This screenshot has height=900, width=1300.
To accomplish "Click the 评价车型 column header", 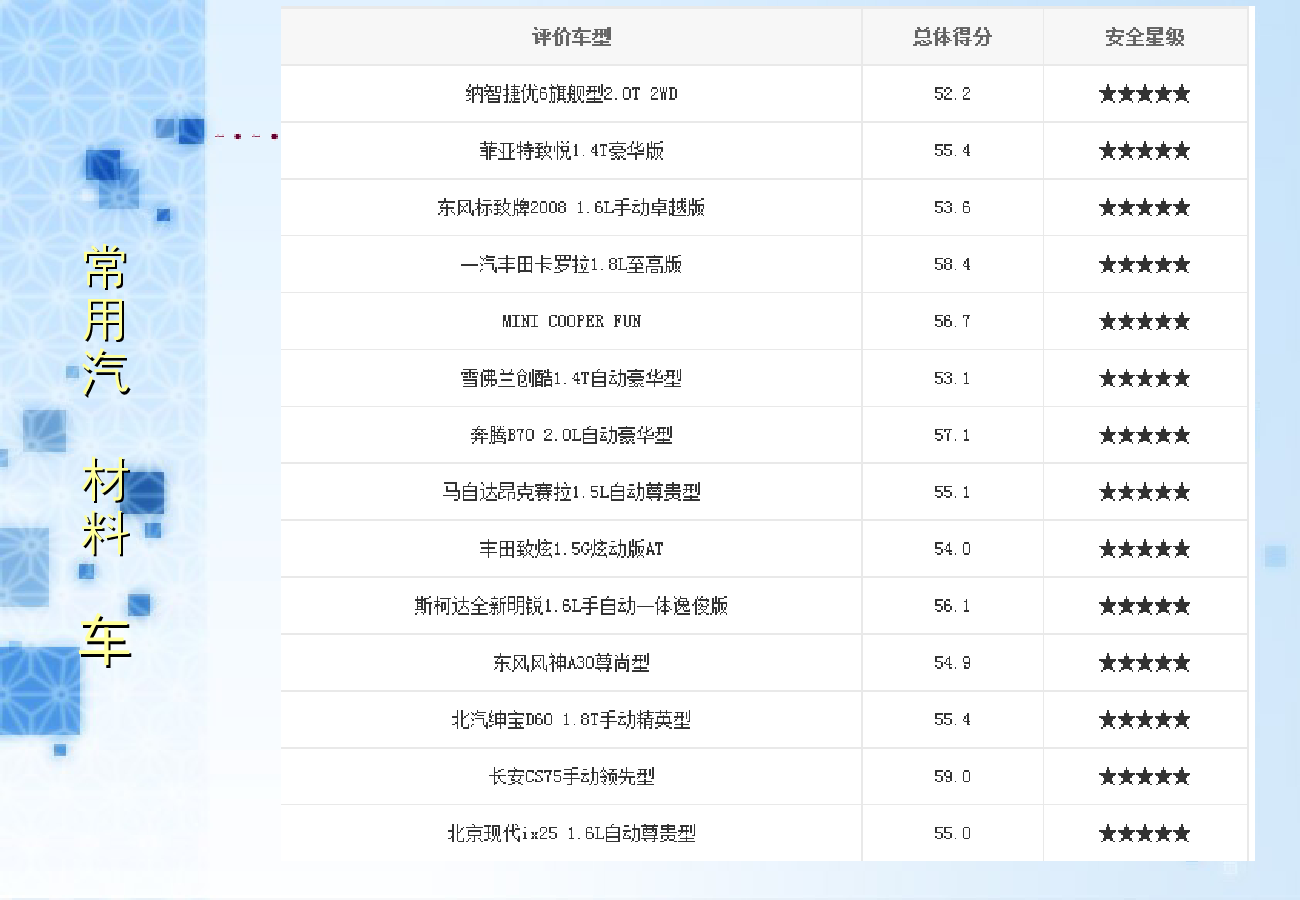I will [x=571, y=37].
